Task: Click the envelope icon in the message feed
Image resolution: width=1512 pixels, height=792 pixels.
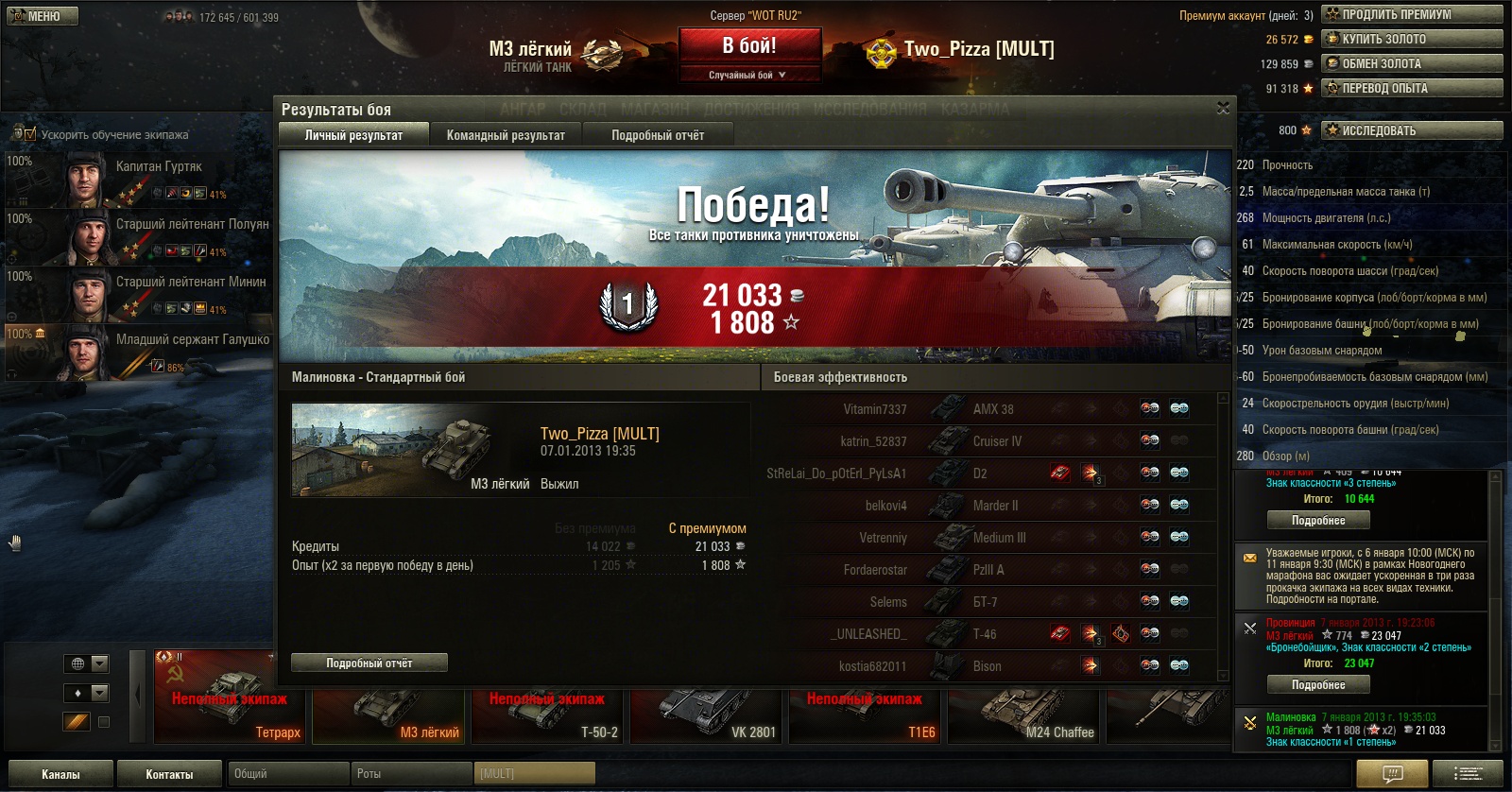Action: [1249, 558]
